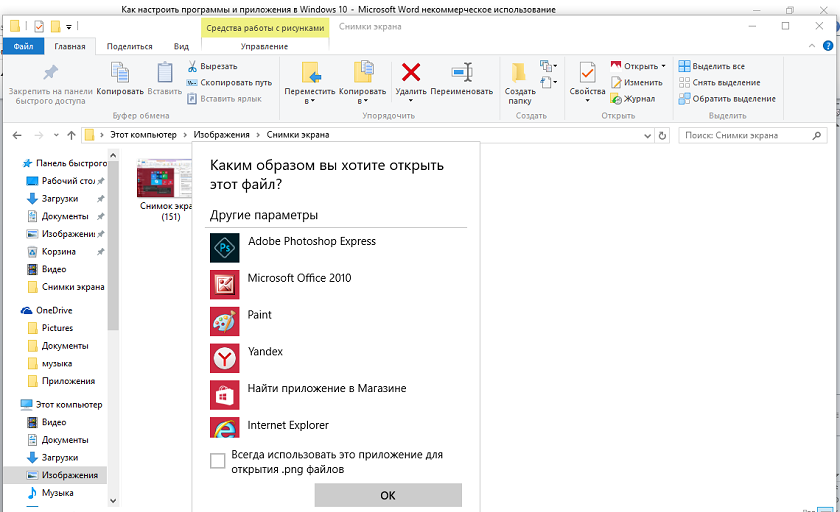This screenshot has width=840, height=512.
Task: Choose Paint from the app list
Action: [259, 315]
